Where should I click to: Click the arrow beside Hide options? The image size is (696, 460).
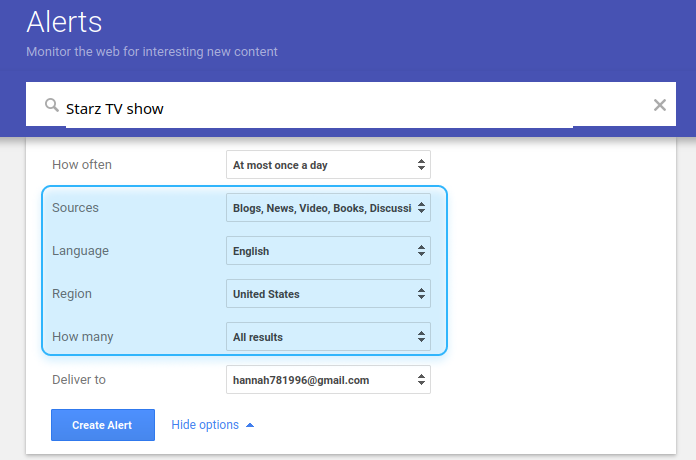250,425
